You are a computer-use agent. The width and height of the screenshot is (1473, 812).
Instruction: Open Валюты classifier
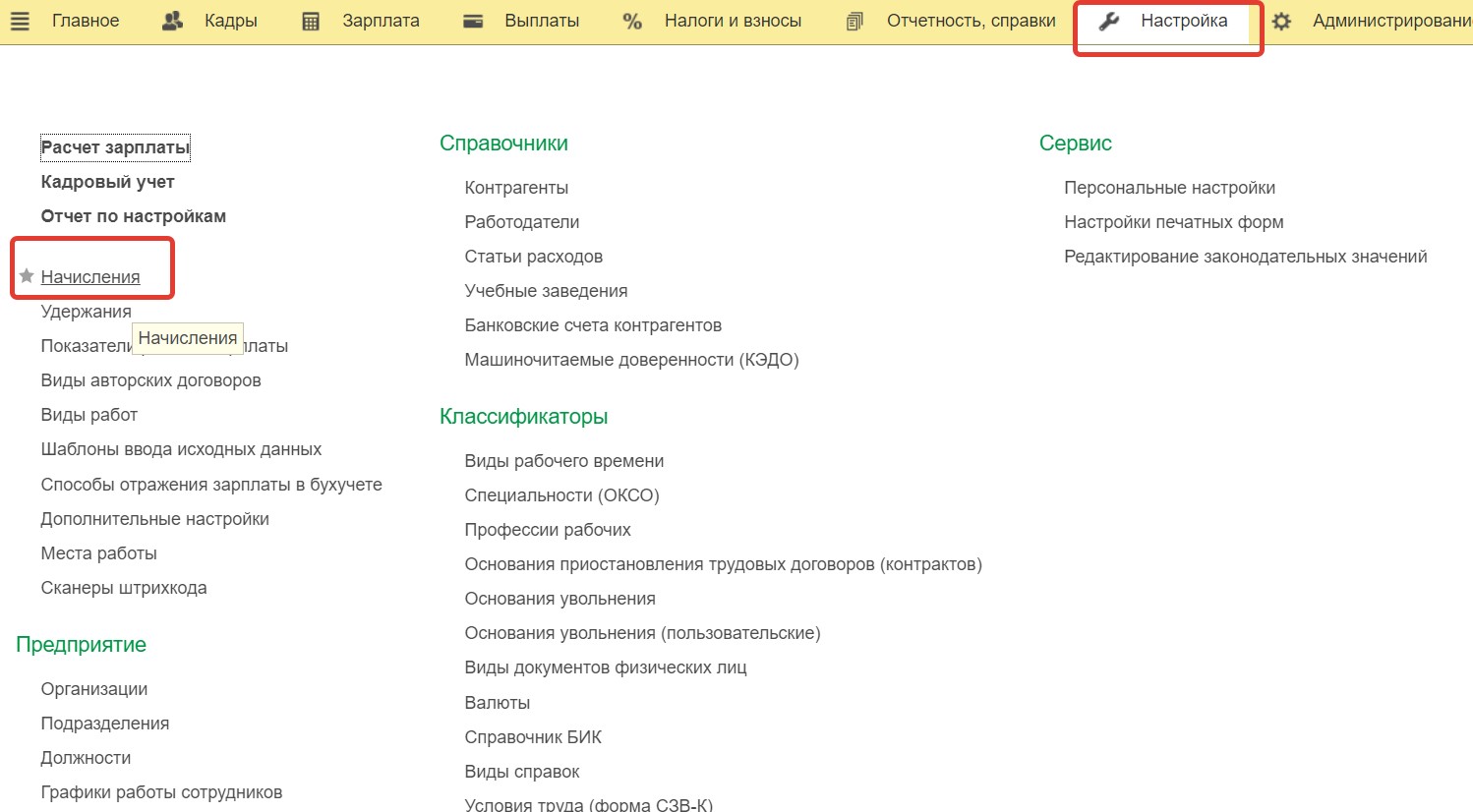pyautogui.click(x=497, y=703)
